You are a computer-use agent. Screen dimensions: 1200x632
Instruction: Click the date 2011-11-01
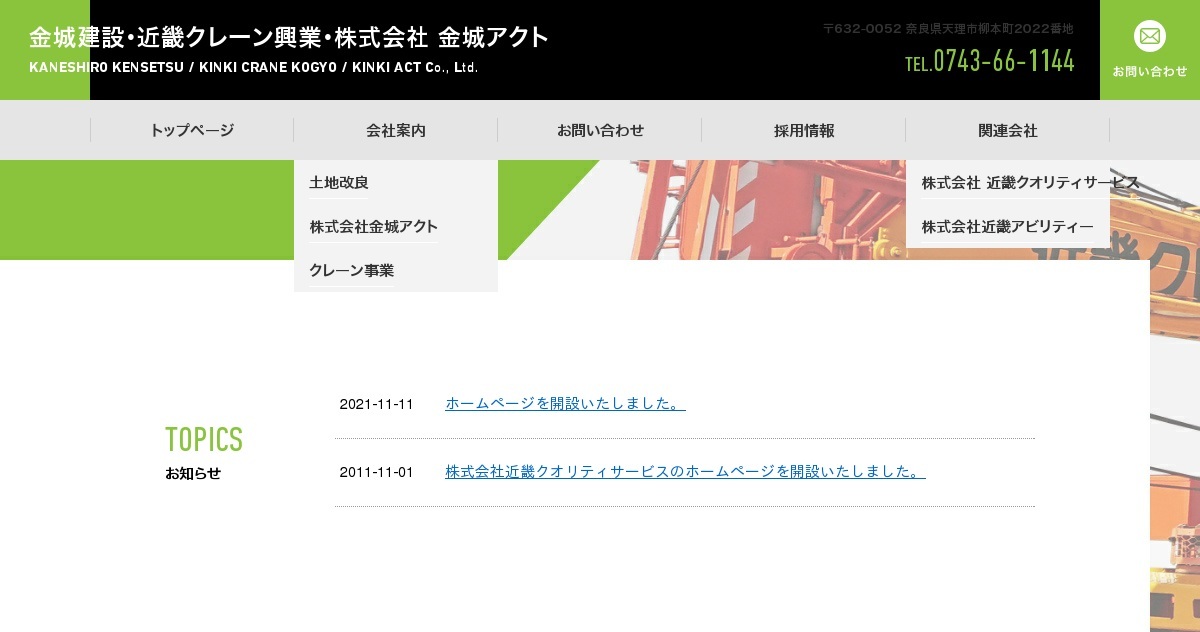[376, 472]
